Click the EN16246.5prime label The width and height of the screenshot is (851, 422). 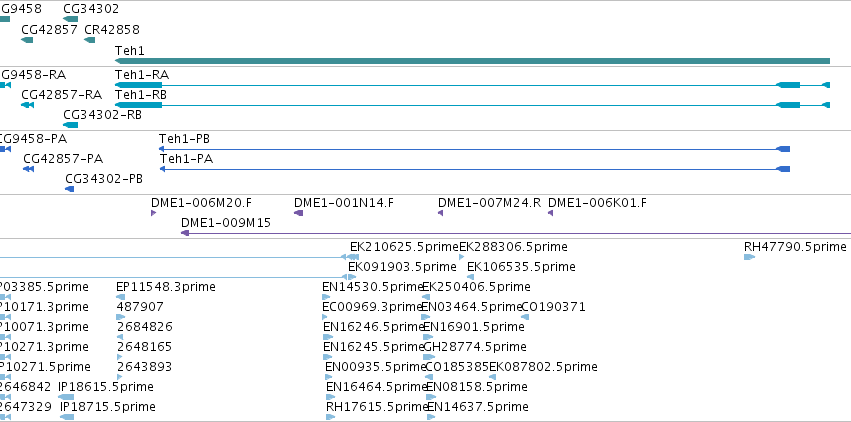tap(373, 327)
